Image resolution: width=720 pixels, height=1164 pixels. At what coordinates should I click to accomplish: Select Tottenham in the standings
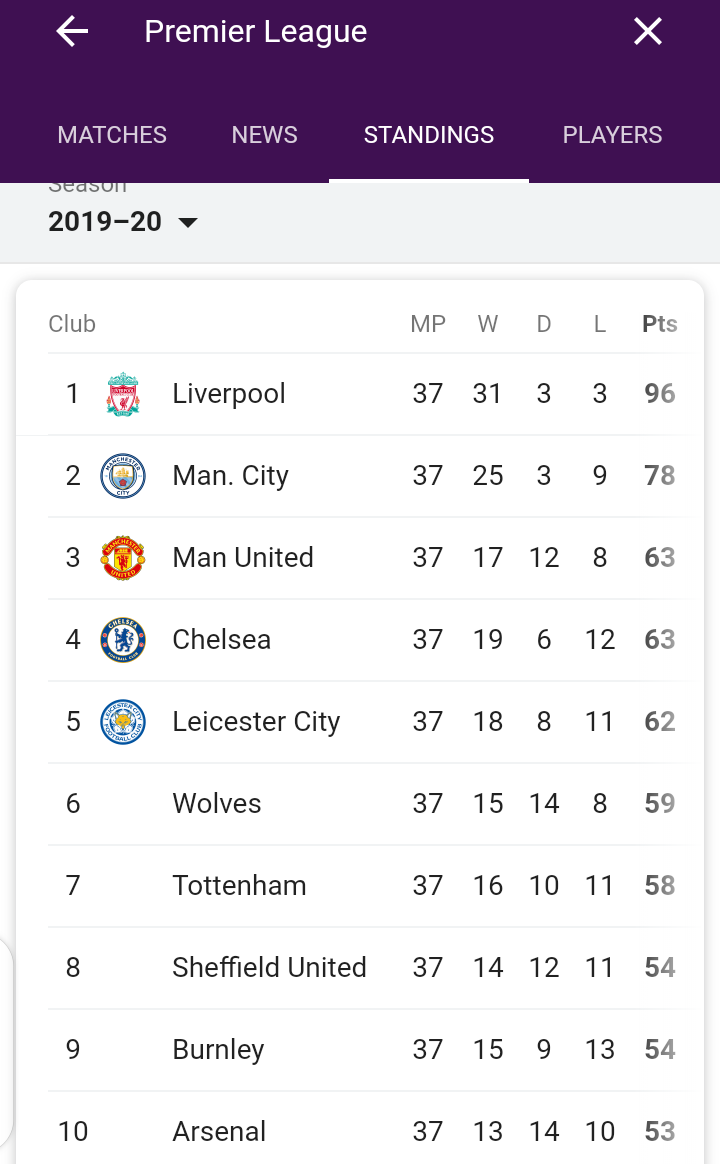point(239,886)
